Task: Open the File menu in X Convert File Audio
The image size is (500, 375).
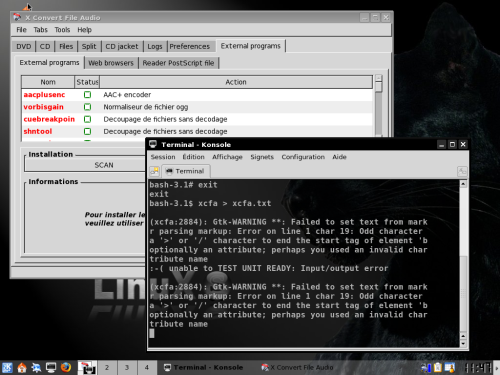Action: [x=21, y=30]
